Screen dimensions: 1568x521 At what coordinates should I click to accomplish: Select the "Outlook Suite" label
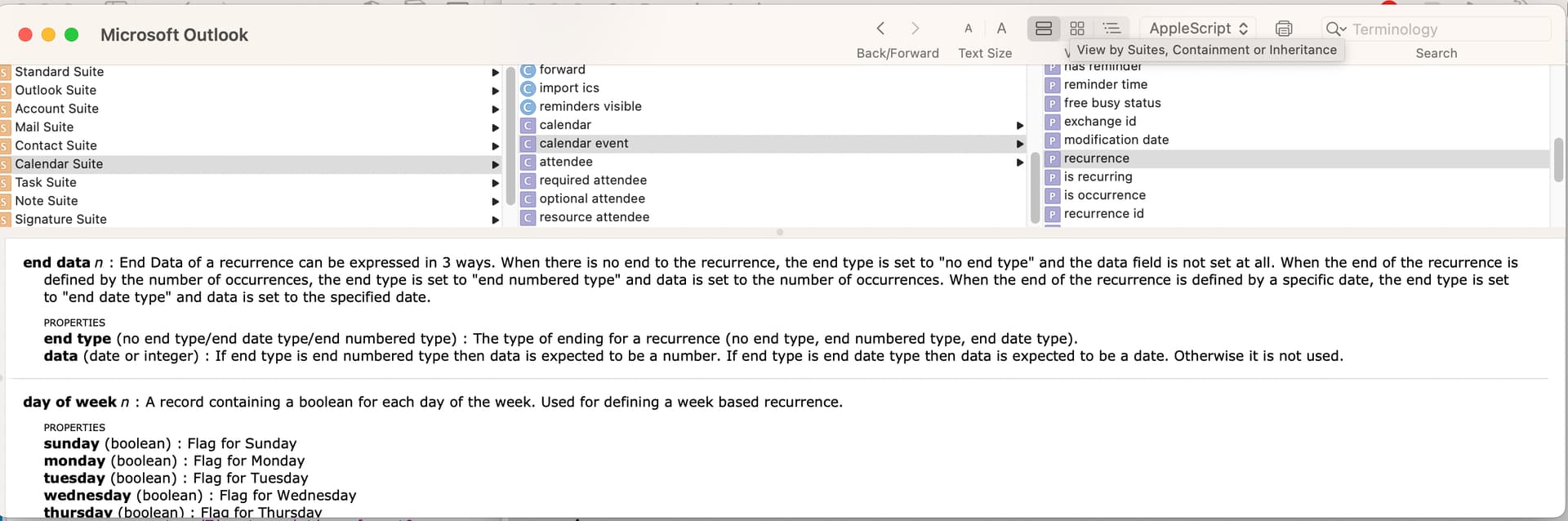point(56,90)
